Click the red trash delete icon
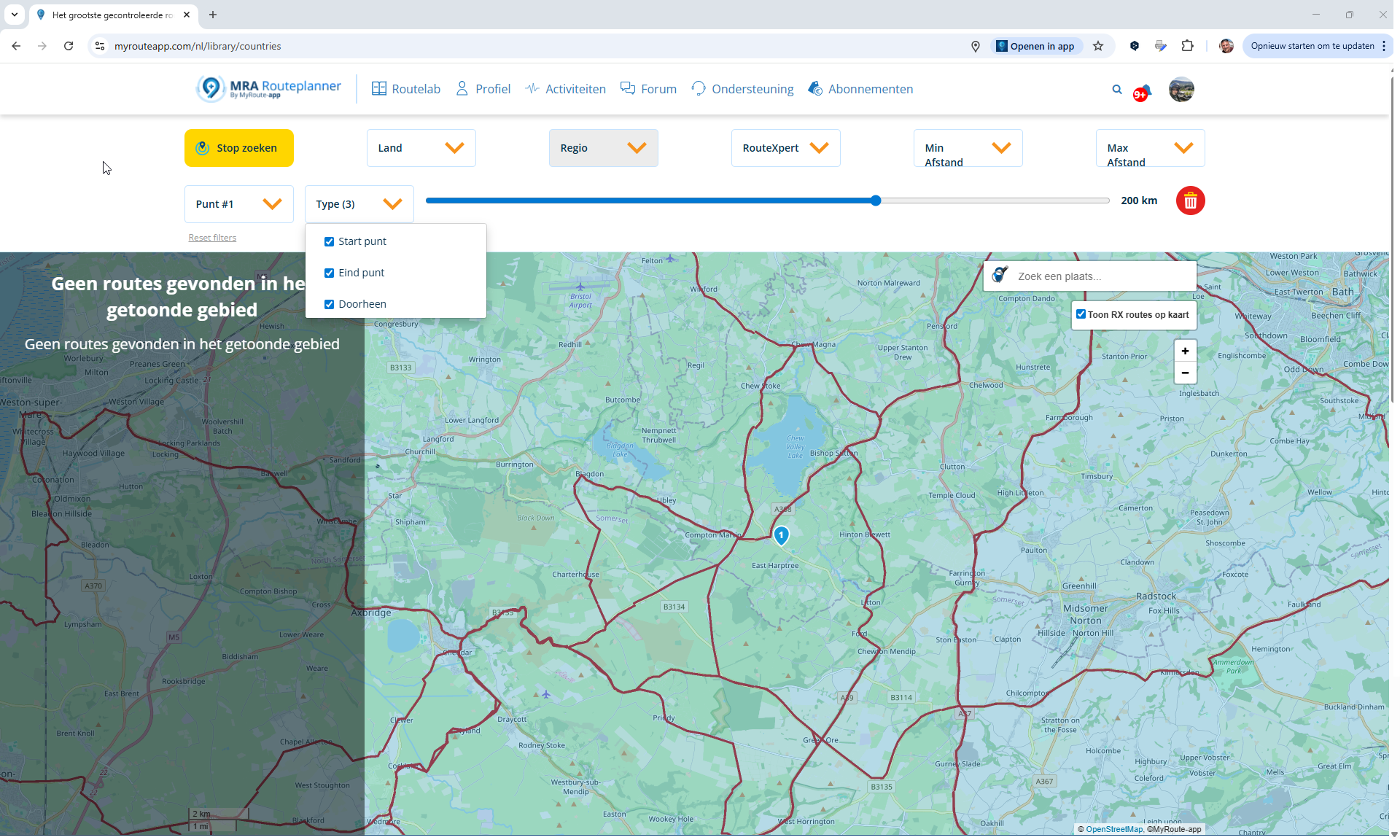This screenshot has width=1400, height=840. 1190,201
